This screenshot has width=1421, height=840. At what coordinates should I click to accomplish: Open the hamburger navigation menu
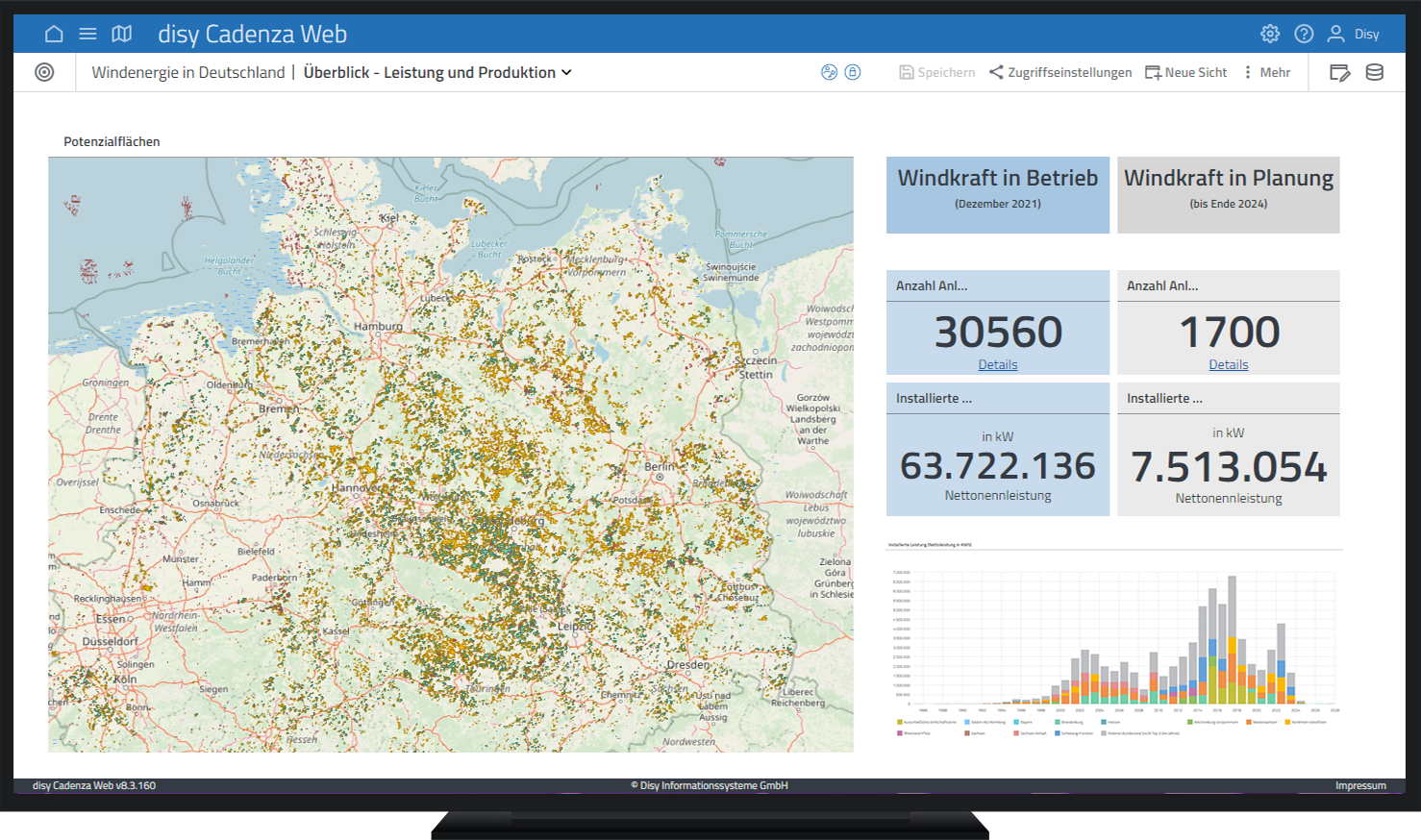[87, 34]
